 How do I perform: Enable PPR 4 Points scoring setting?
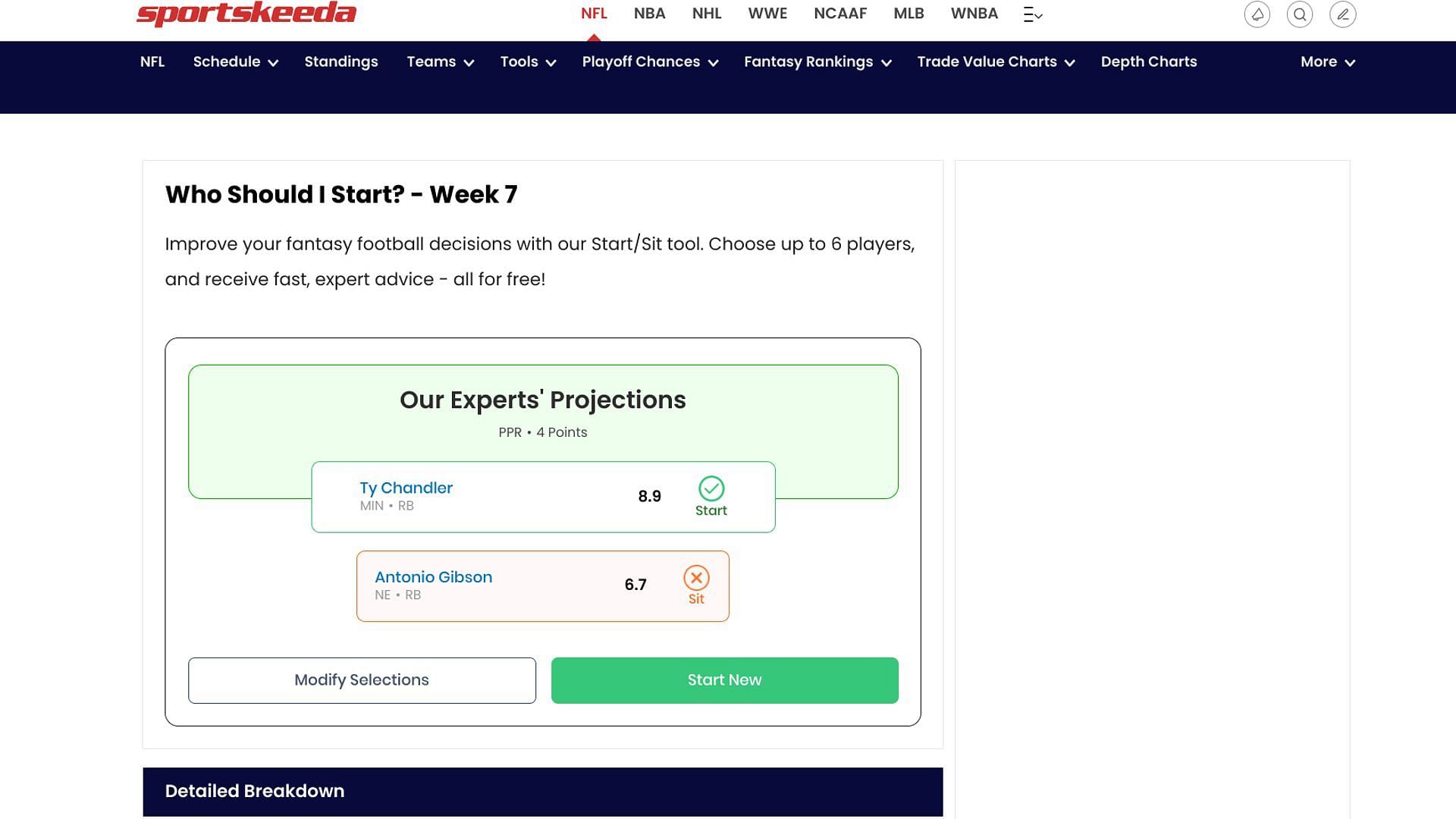coord(543,432)
